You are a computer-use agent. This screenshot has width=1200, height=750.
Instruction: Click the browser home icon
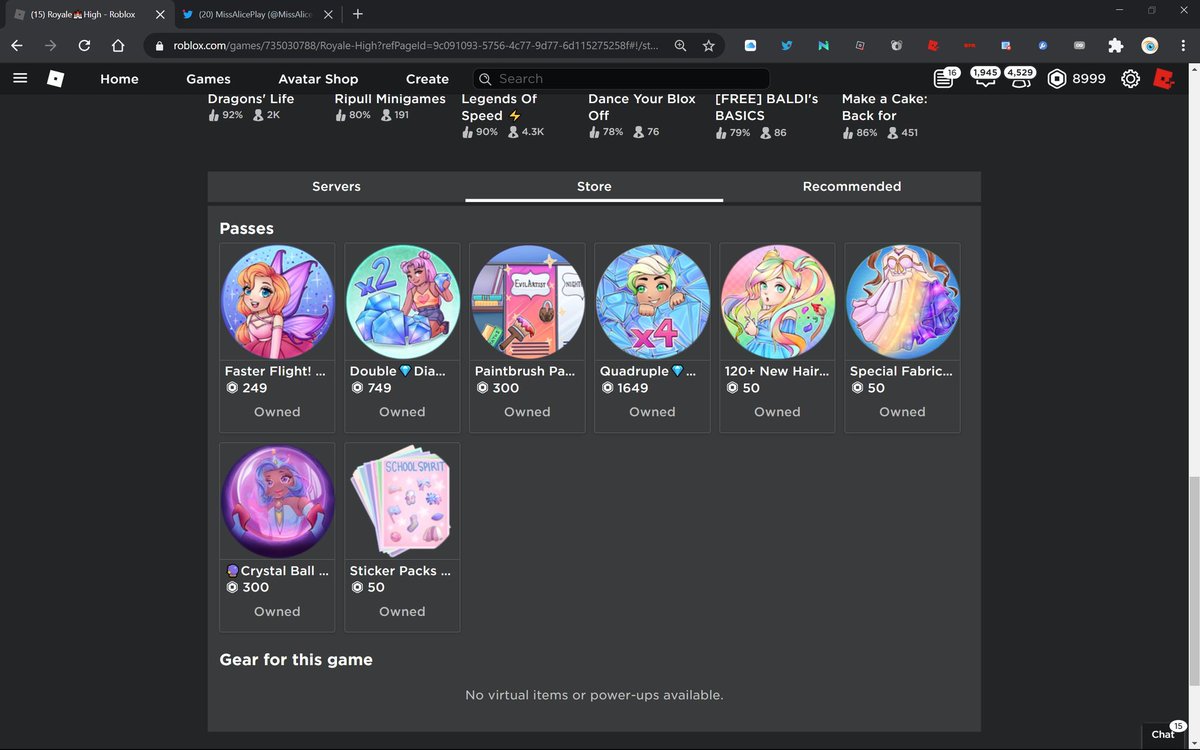click(118, 45)
